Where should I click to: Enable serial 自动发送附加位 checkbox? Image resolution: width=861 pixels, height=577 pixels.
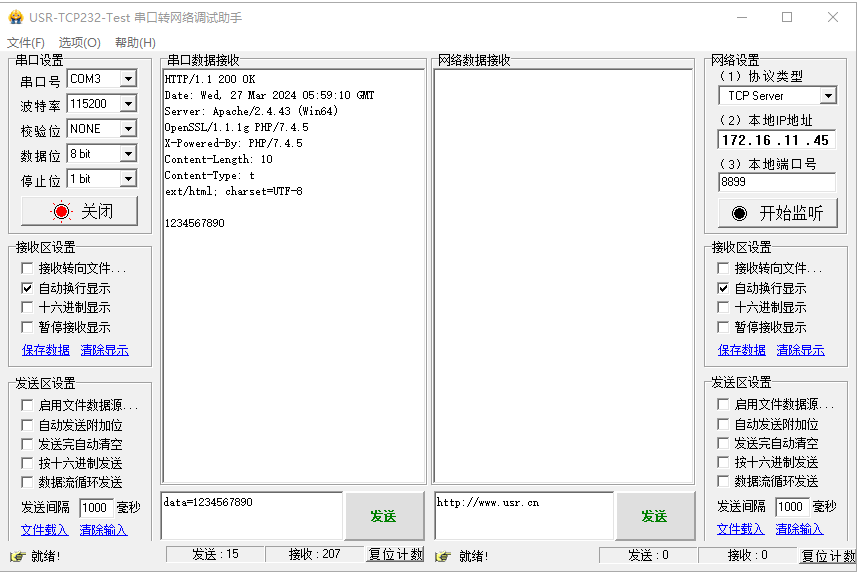pyautogui.click(x=27, y=425)
